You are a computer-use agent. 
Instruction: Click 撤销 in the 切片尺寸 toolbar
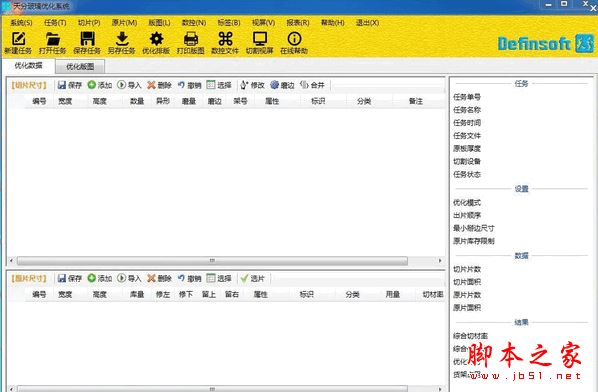click(x=190, y=85)
